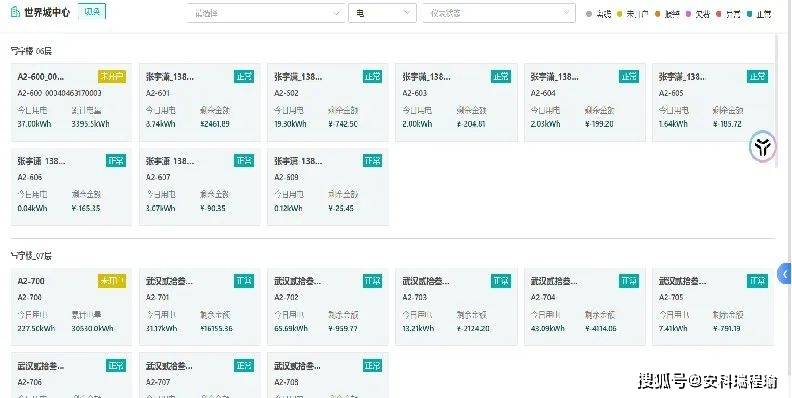Viewport: 792px width, 398px height.
Task: Click the 正常 badge on card A2-703
Action: pyautogui.click(x=501, y=281)
